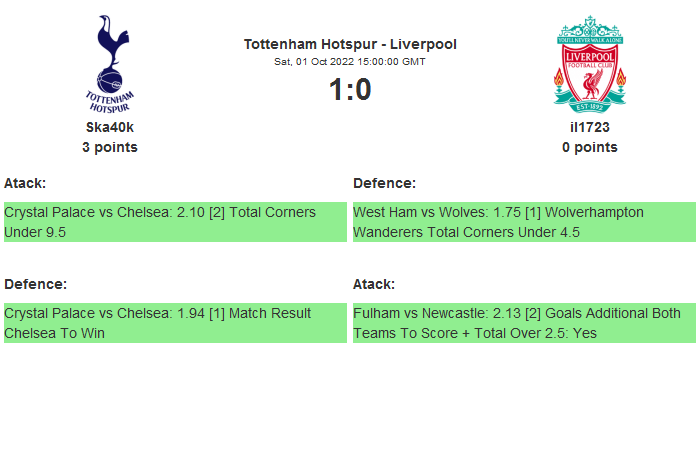
Task: Click the EST 1892 ribbon on Liverpool crest
Action: 590,103
